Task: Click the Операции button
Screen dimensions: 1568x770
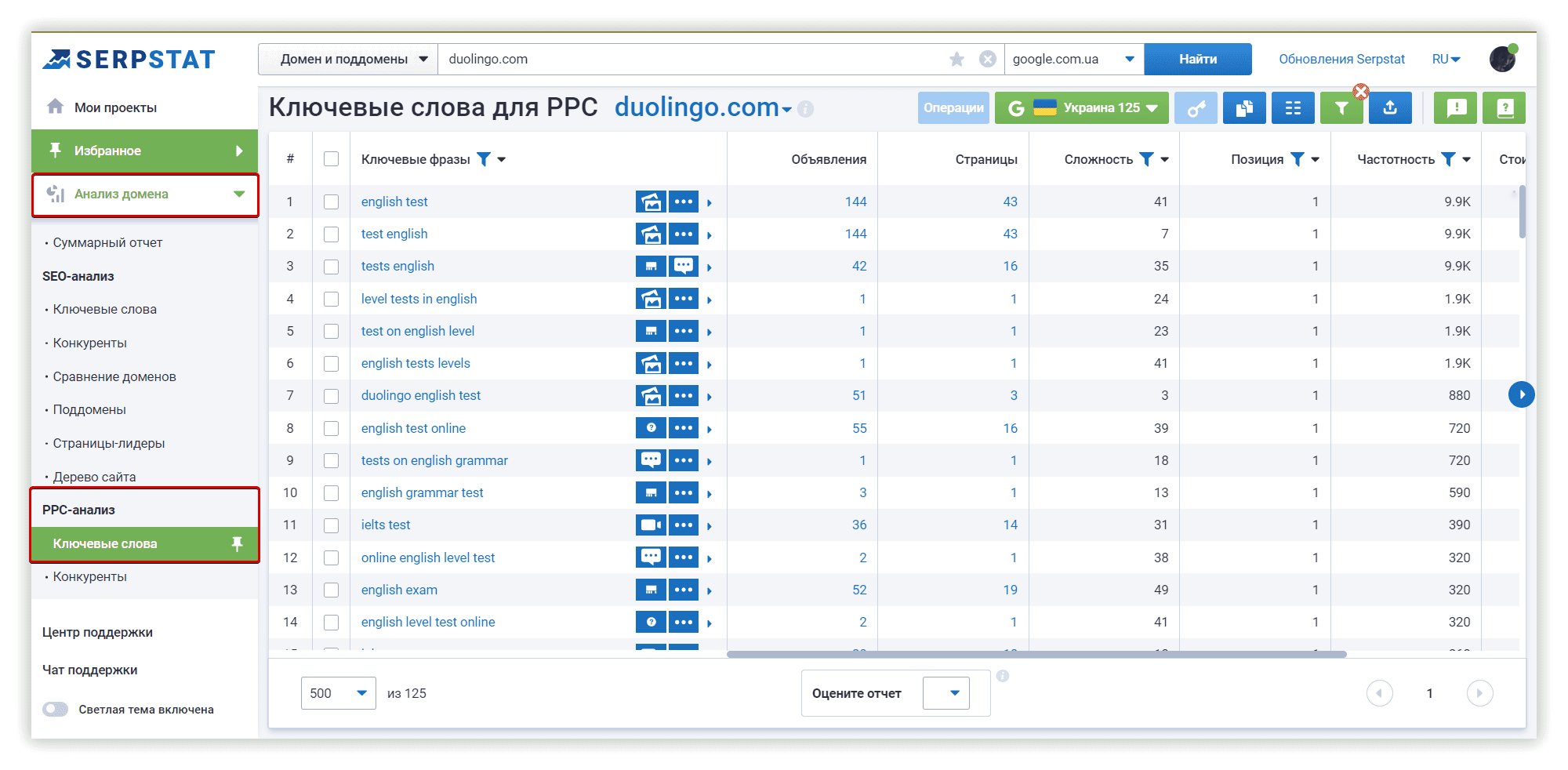Action: click(x=953, y=108)
